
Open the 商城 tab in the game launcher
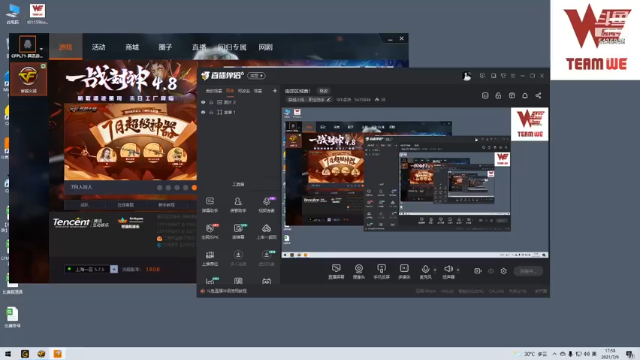[x=132, y=47]
